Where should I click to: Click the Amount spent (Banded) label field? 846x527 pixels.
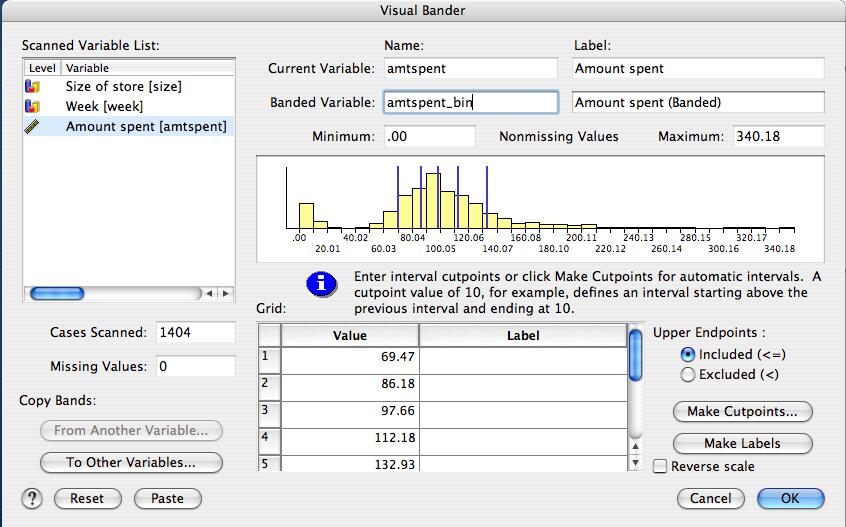pos(698,102)
